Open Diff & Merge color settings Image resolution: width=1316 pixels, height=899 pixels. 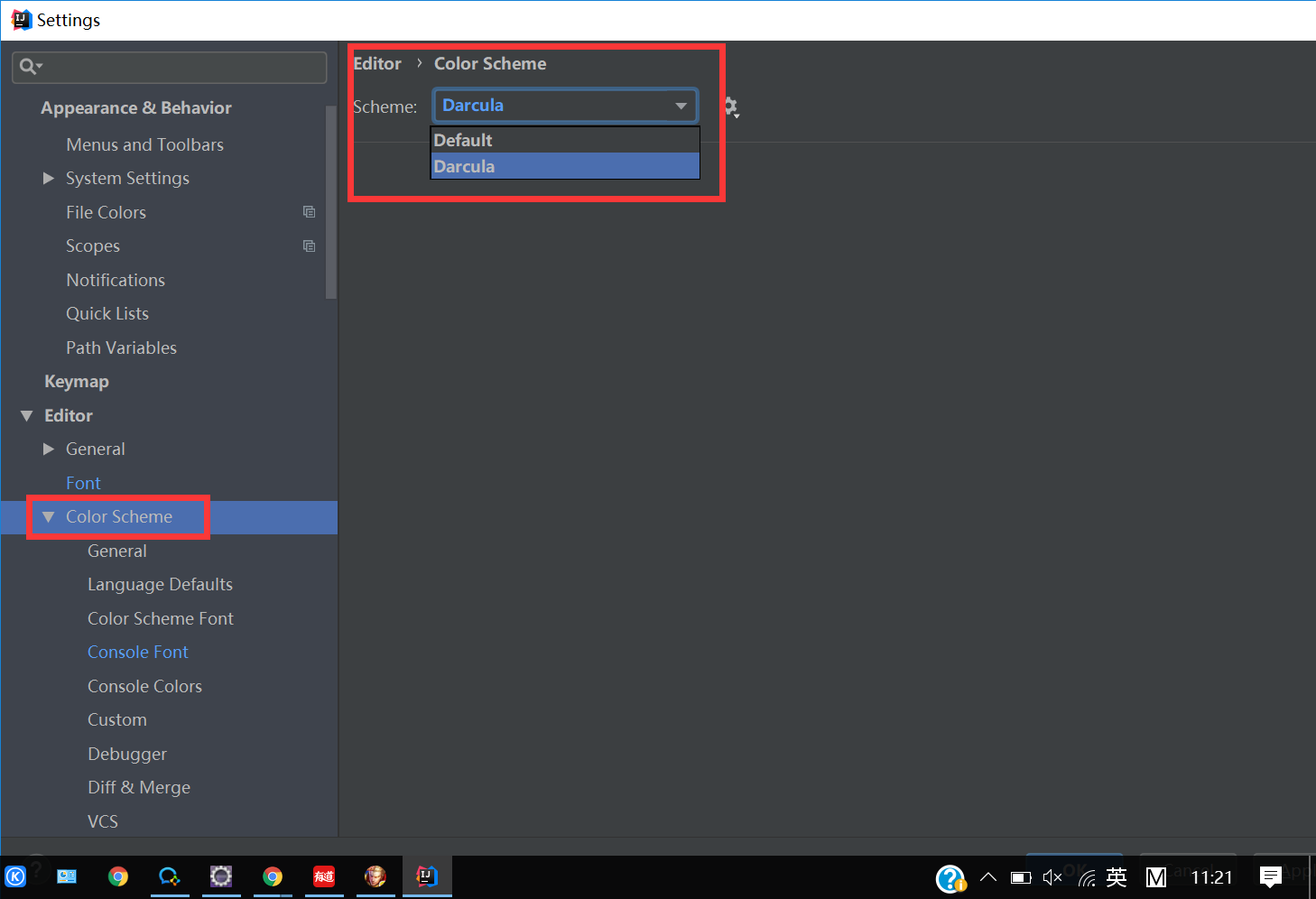[139, 787]
